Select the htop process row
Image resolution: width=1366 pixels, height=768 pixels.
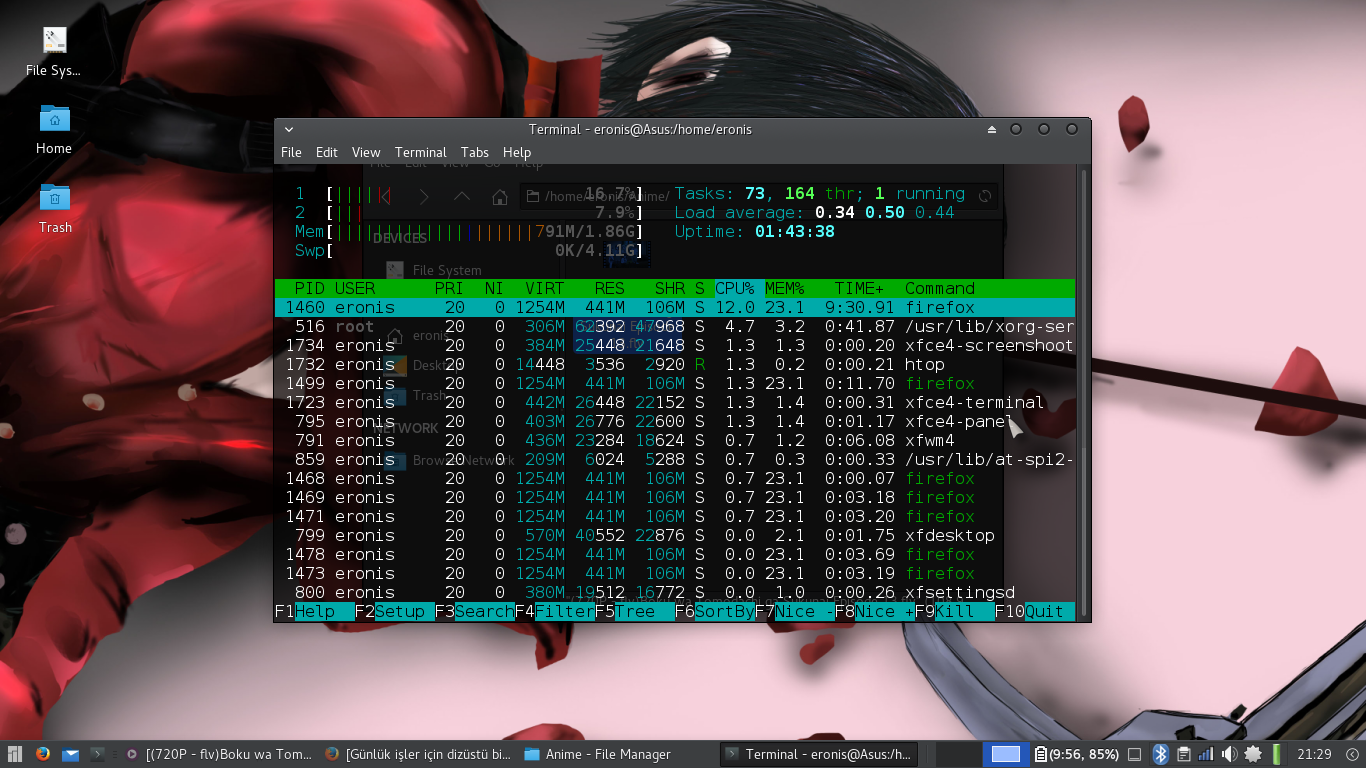tap(675, 364)
